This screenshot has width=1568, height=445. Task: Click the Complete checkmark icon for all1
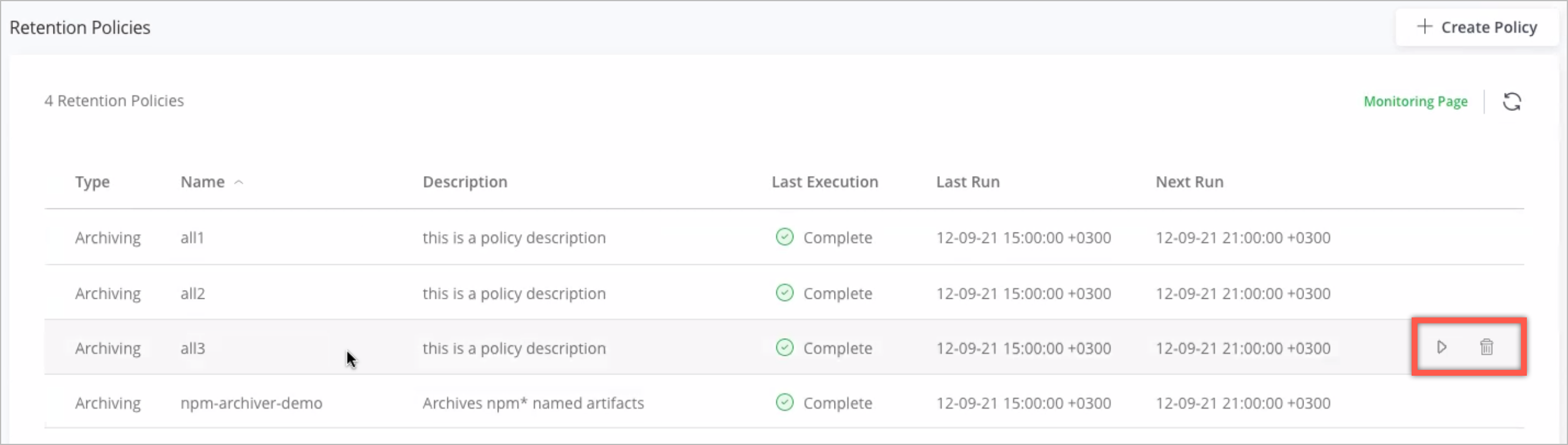[x=785, y=237]
